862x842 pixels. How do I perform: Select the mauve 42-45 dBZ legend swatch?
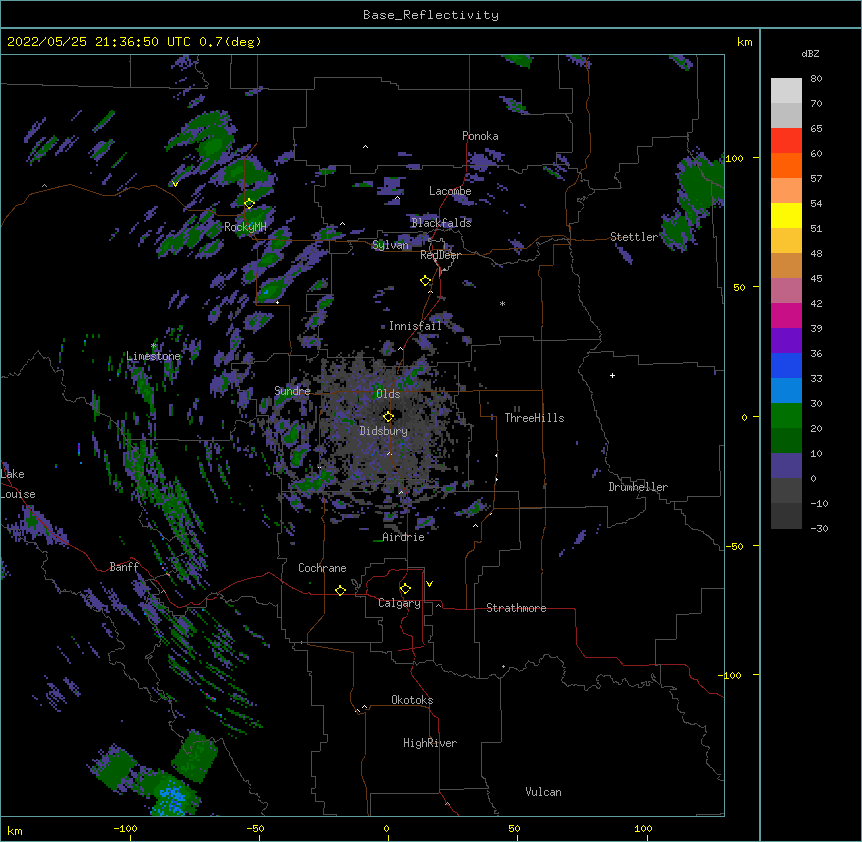[x=786, y=291]
